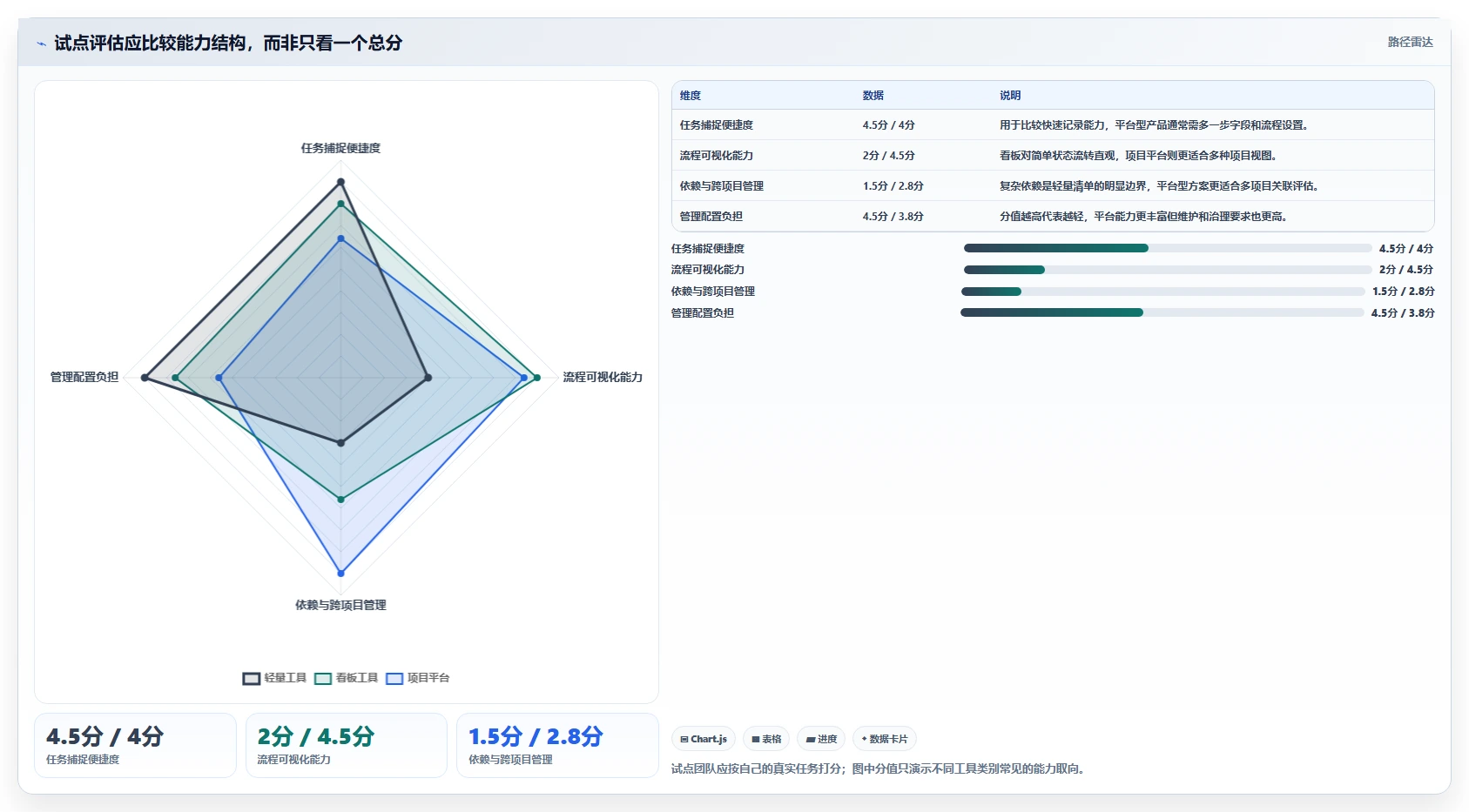Toggle the 项目平台 legend entry

coord(418,678)
